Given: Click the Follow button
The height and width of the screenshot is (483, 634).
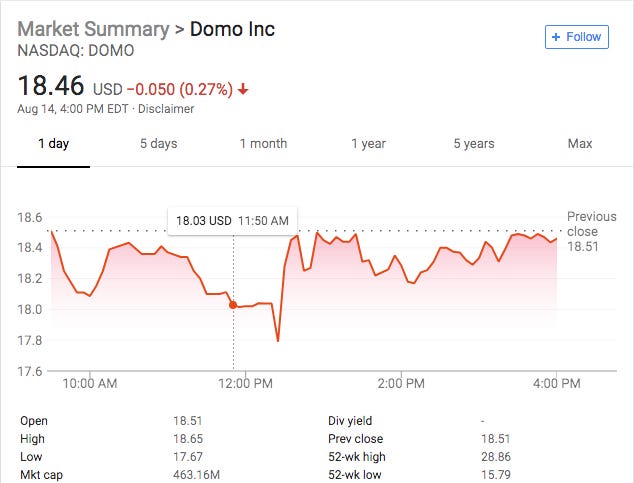Looking at the screenshot, I should [576, 37].
